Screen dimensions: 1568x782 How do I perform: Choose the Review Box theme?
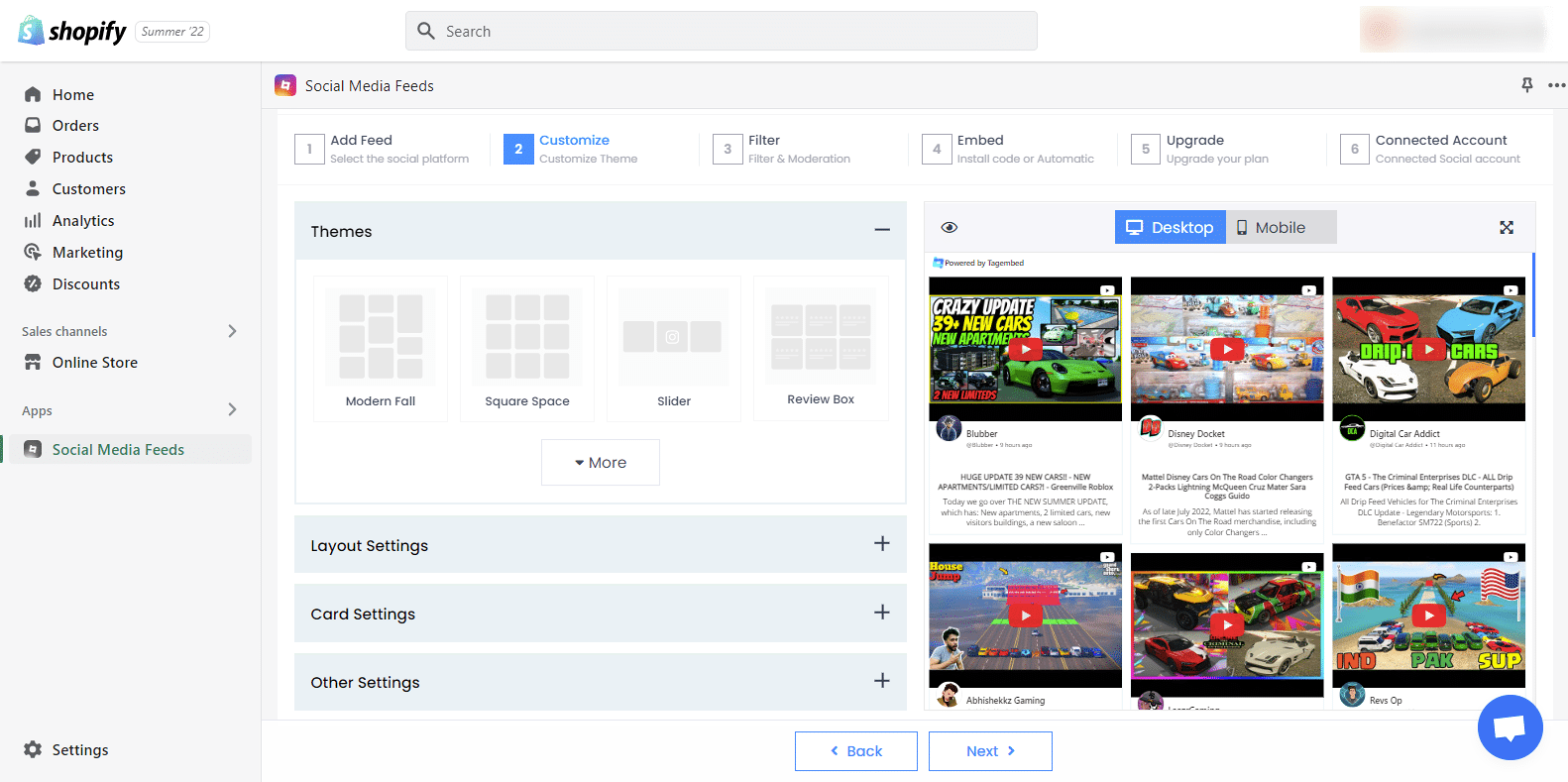(821, 348)
